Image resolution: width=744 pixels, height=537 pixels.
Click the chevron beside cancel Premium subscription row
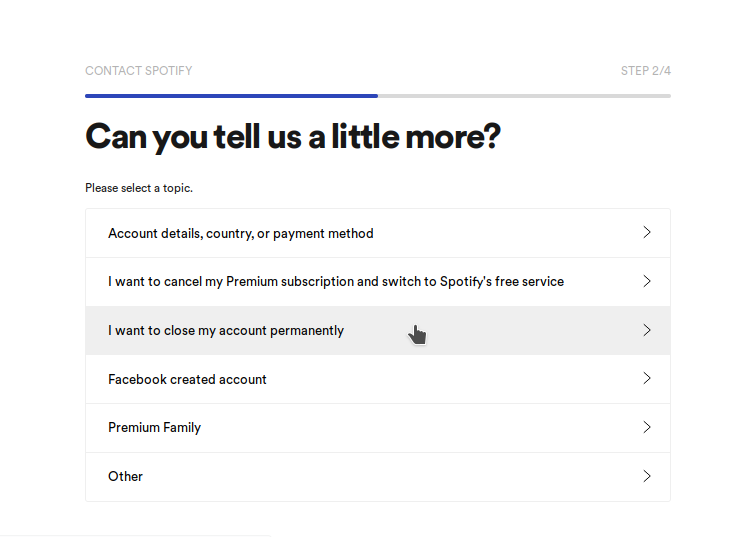[x=647, y=281]
